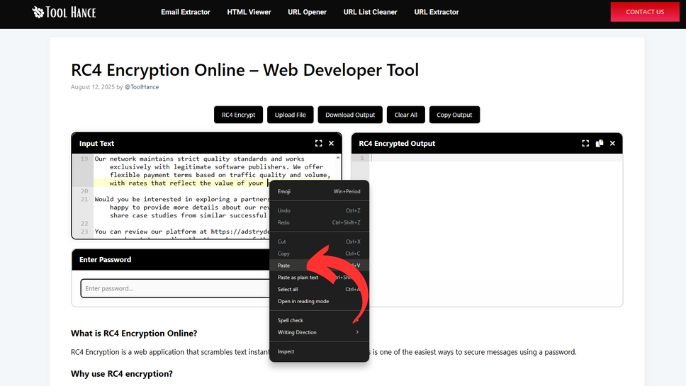Click the Copy Output button
The width and height of the screenshot is (686, 386).
click(454, 115)
